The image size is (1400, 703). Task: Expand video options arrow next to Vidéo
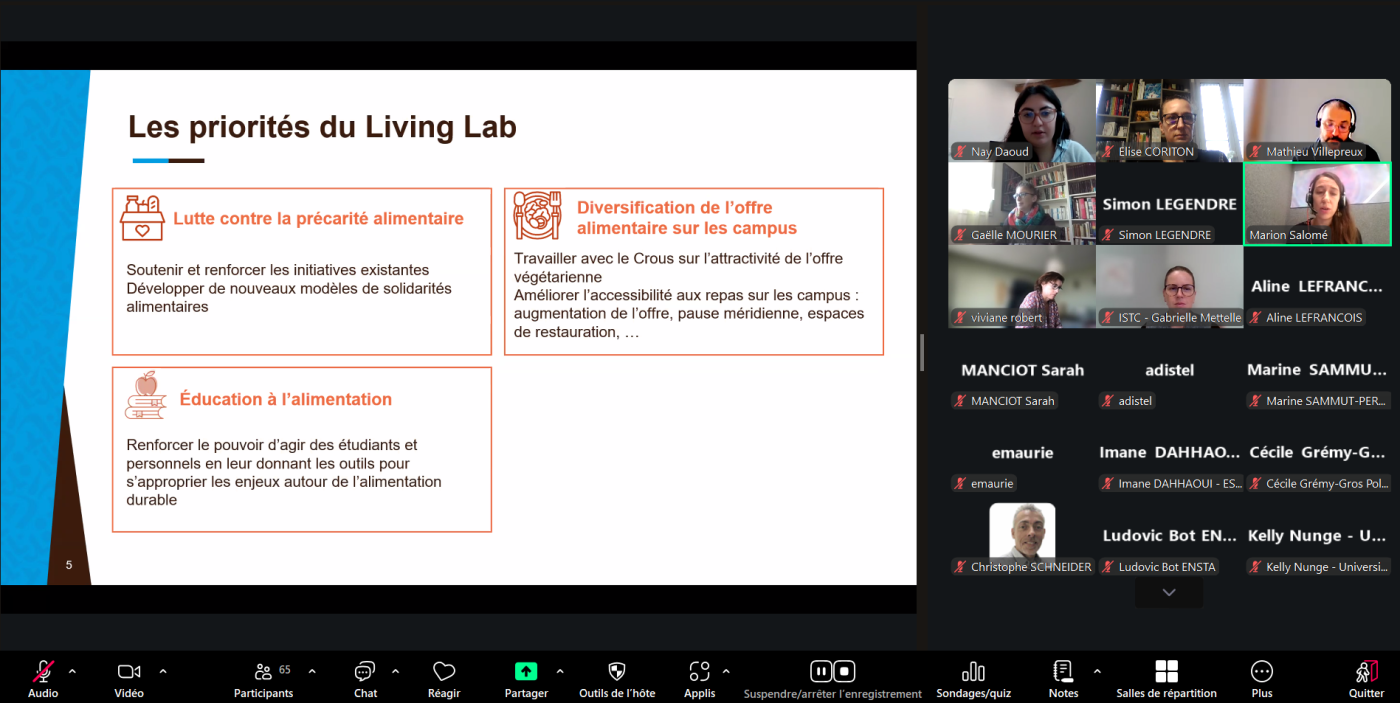163,671
